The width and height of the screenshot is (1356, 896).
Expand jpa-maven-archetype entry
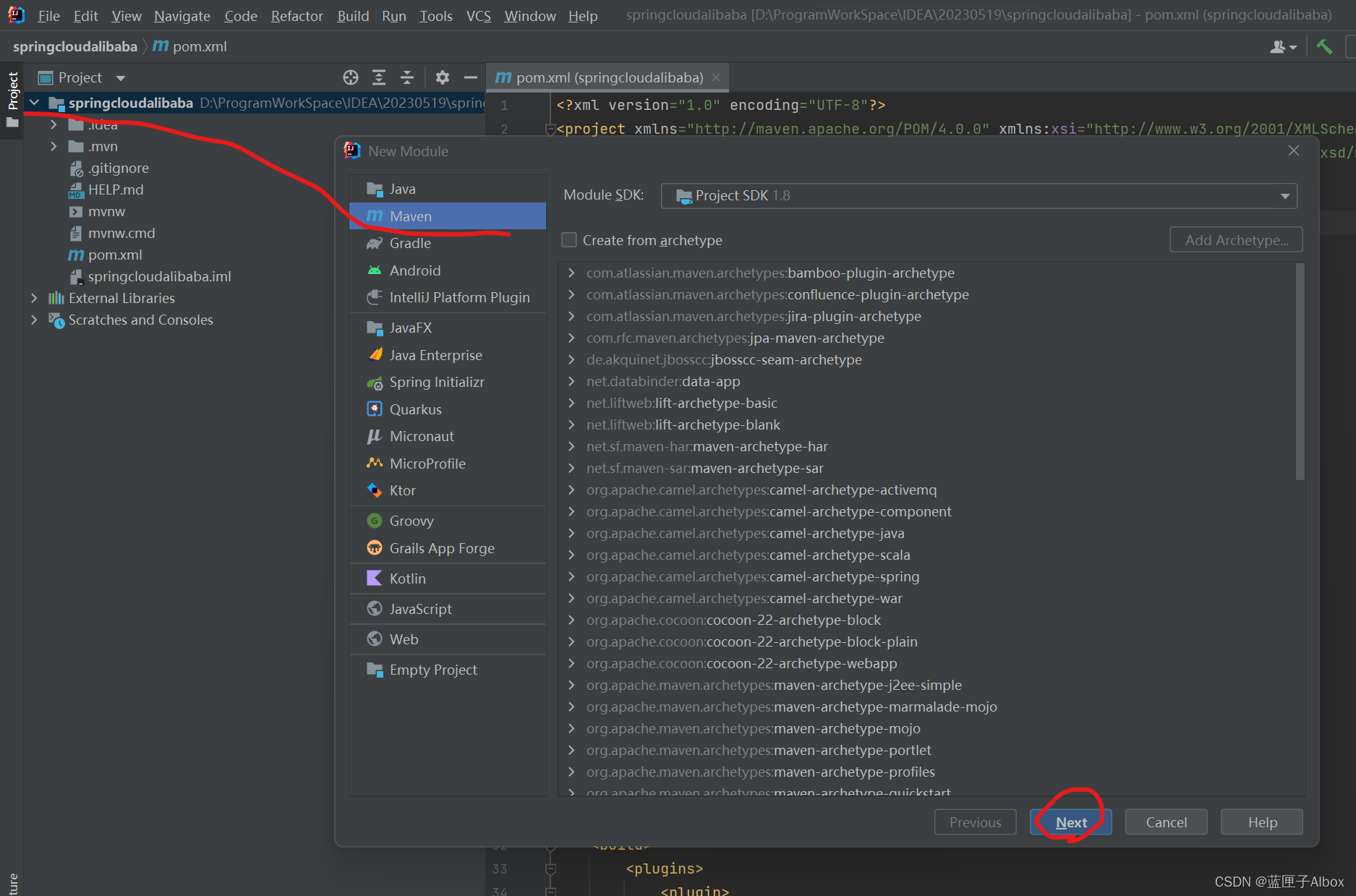[571, 338]
